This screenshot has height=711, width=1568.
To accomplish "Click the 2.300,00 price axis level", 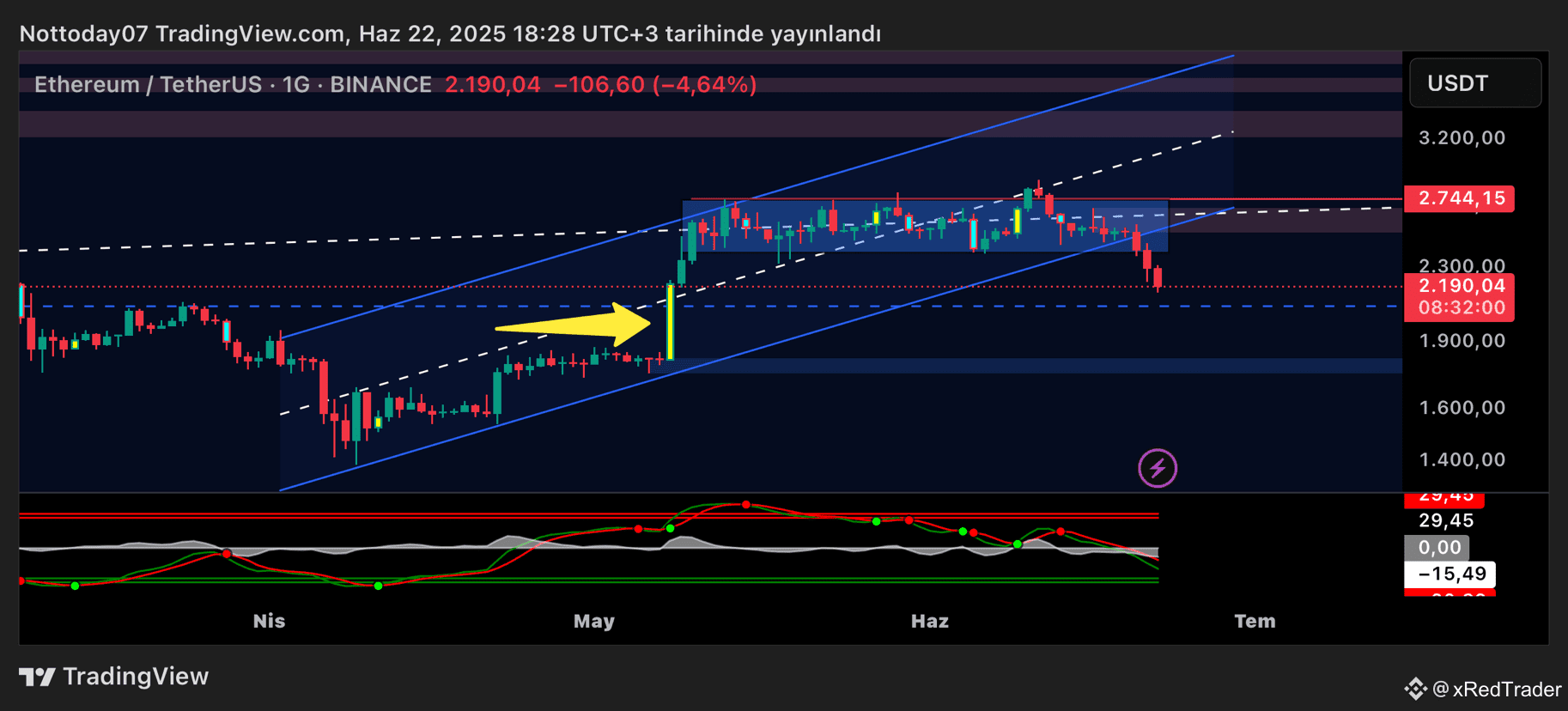I will pyautogui.click(x=1462, y=265).
